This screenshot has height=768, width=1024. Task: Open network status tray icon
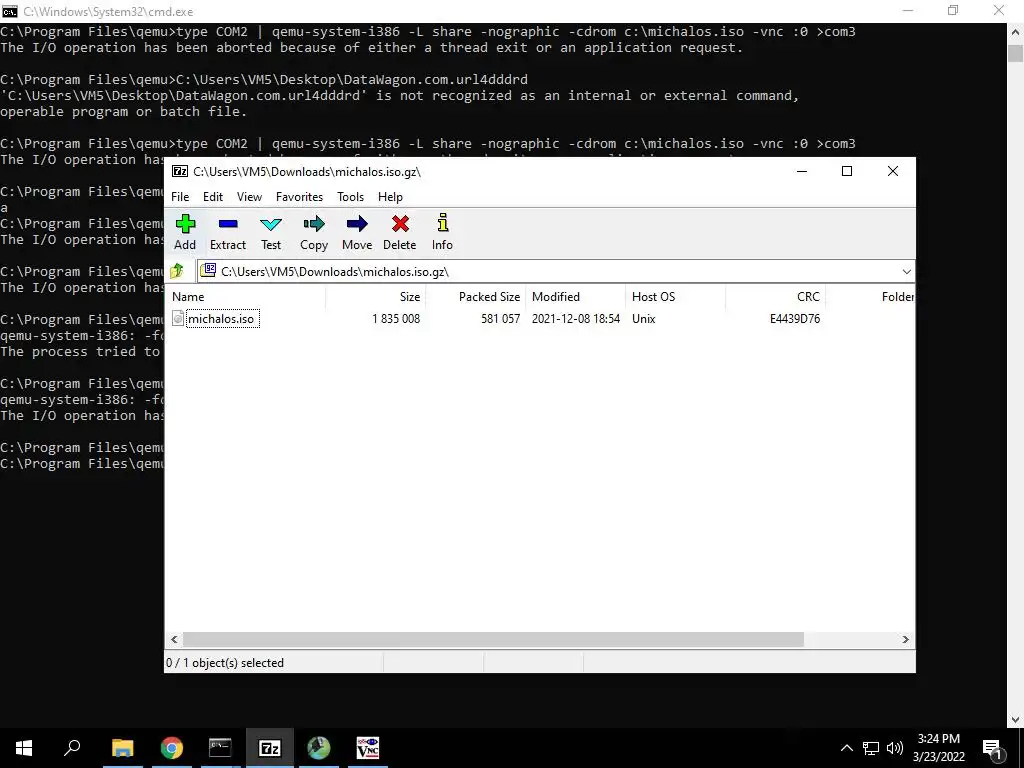(x=871, y=748)
